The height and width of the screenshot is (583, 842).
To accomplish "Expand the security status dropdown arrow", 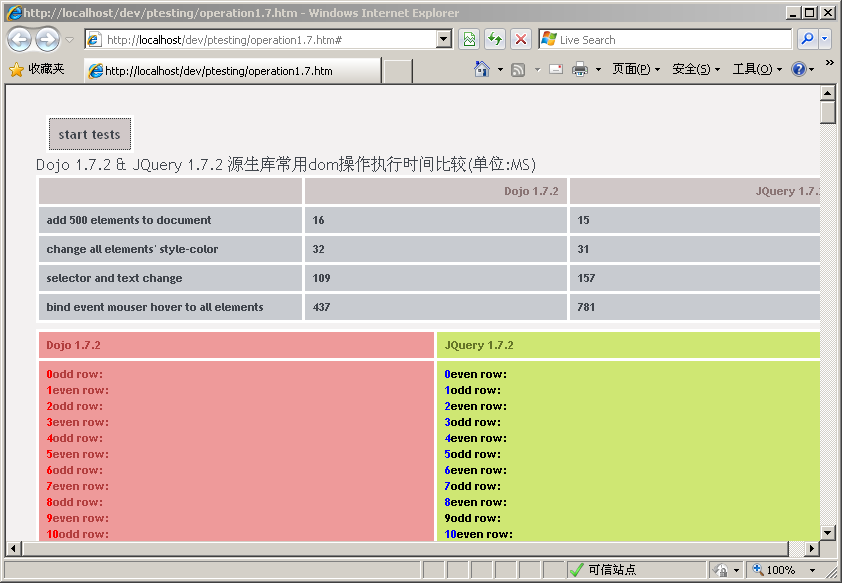I will point(736,570).
